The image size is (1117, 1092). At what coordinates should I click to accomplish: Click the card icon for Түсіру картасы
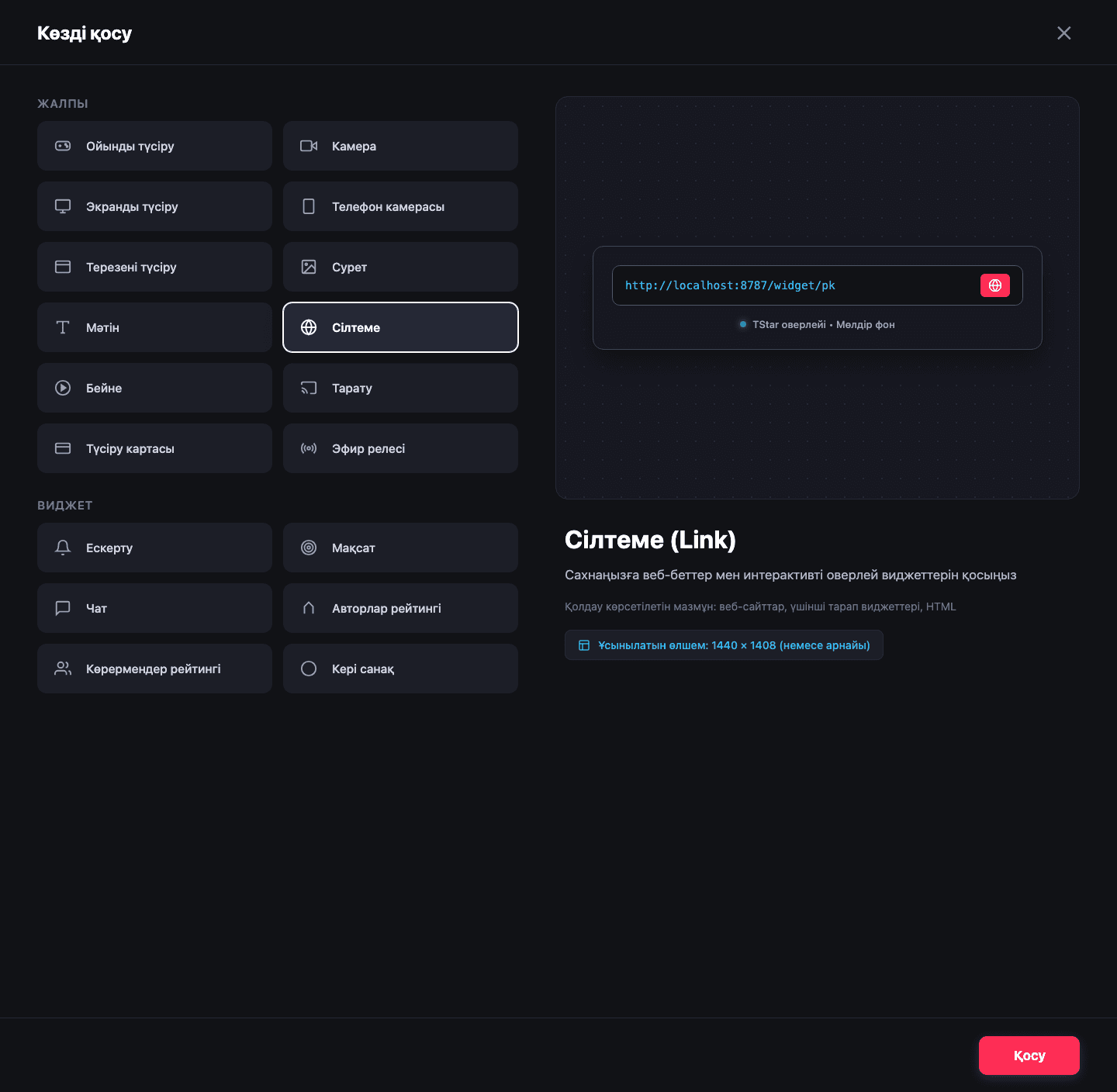coord(63,448)
